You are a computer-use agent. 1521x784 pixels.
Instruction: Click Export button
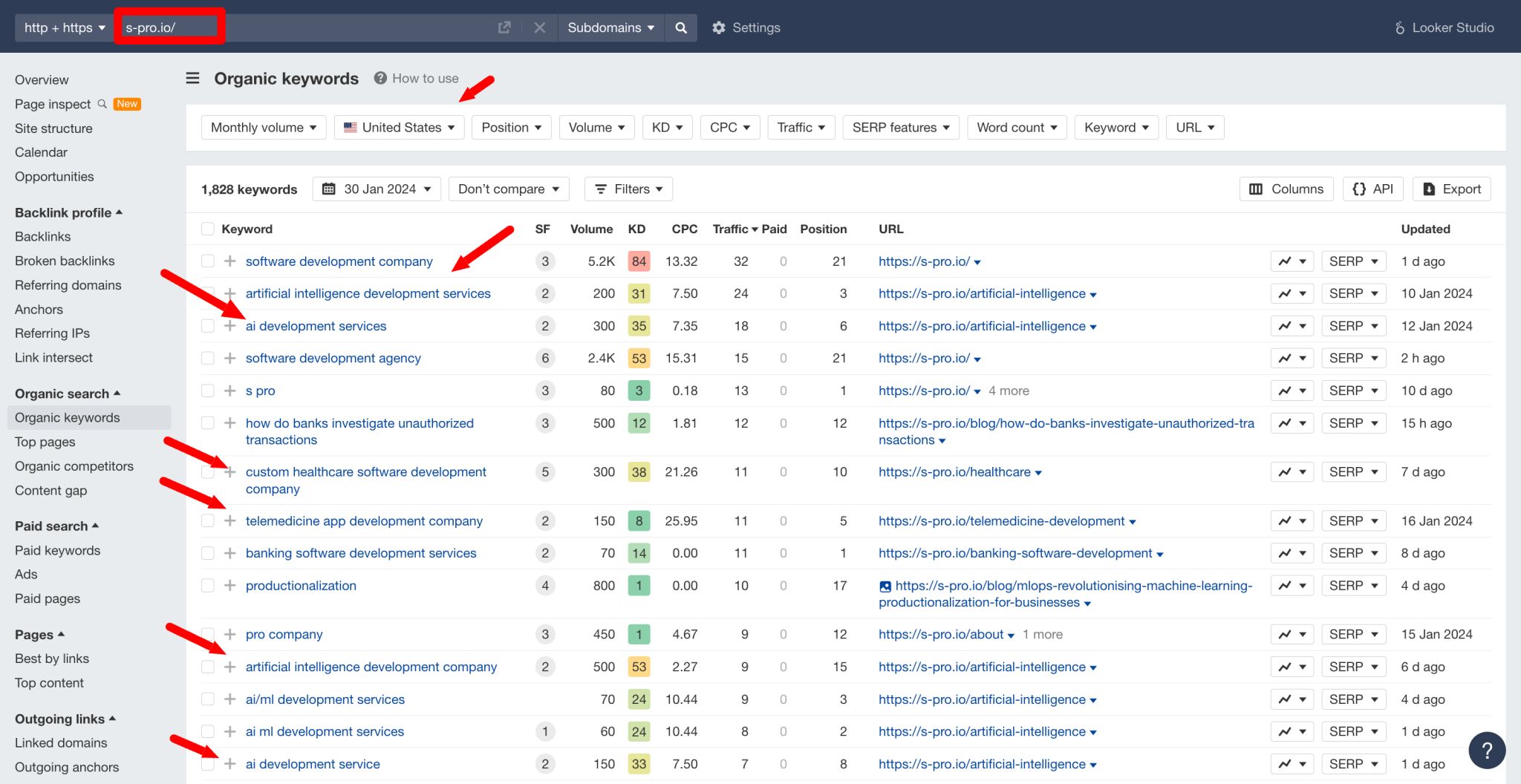click(1452, 189)
